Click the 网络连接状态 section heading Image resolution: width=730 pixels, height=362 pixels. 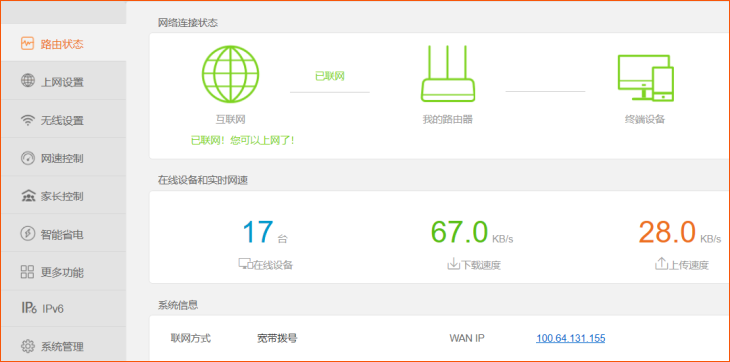click(188, 23)
